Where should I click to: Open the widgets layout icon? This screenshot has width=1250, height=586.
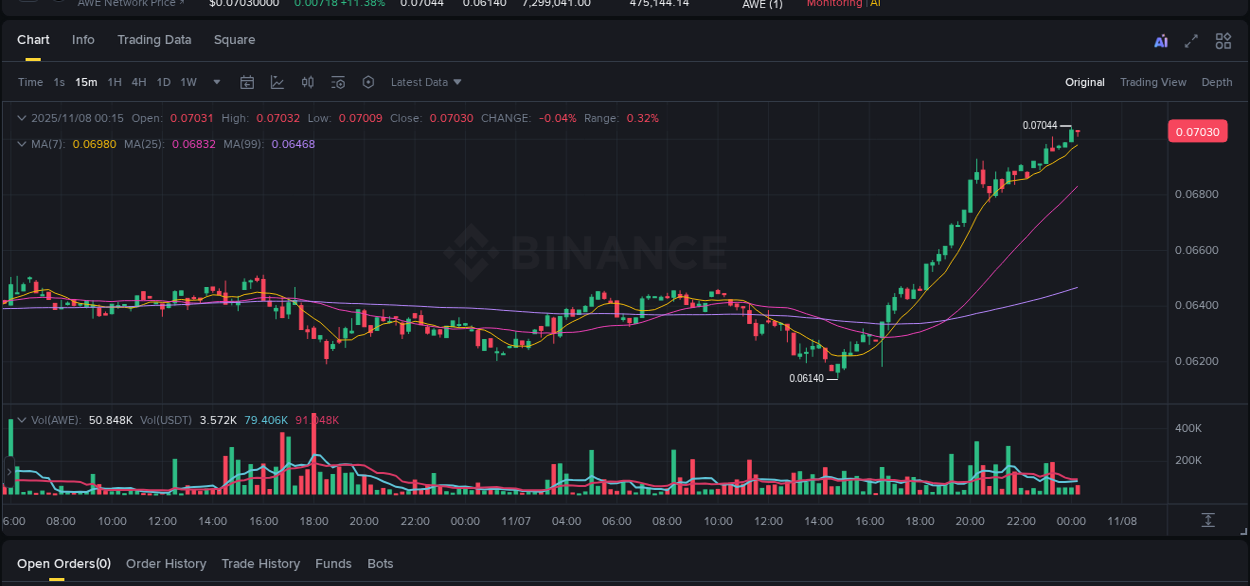1223,41
